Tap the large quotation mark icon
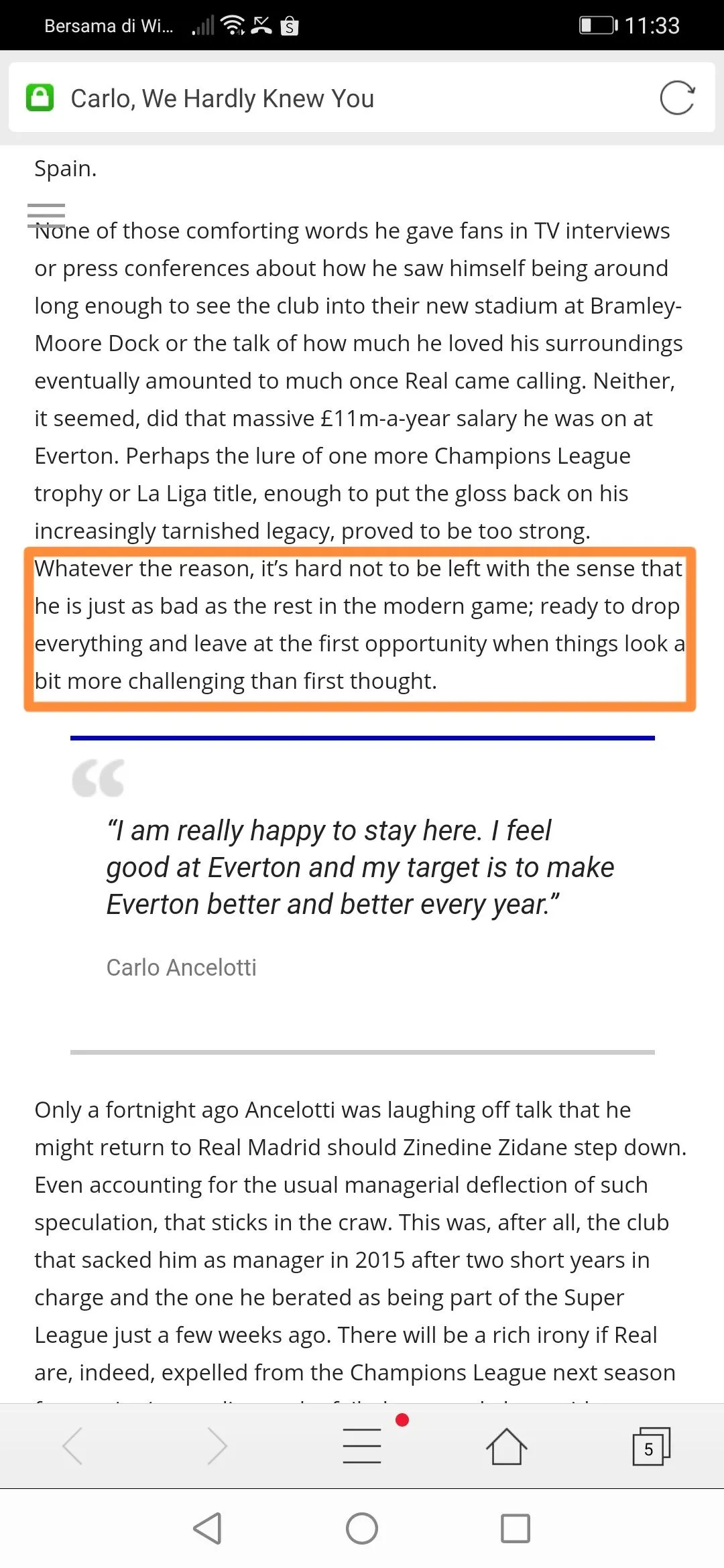This screenshot has height=1568, width=724. pos(99,778)
